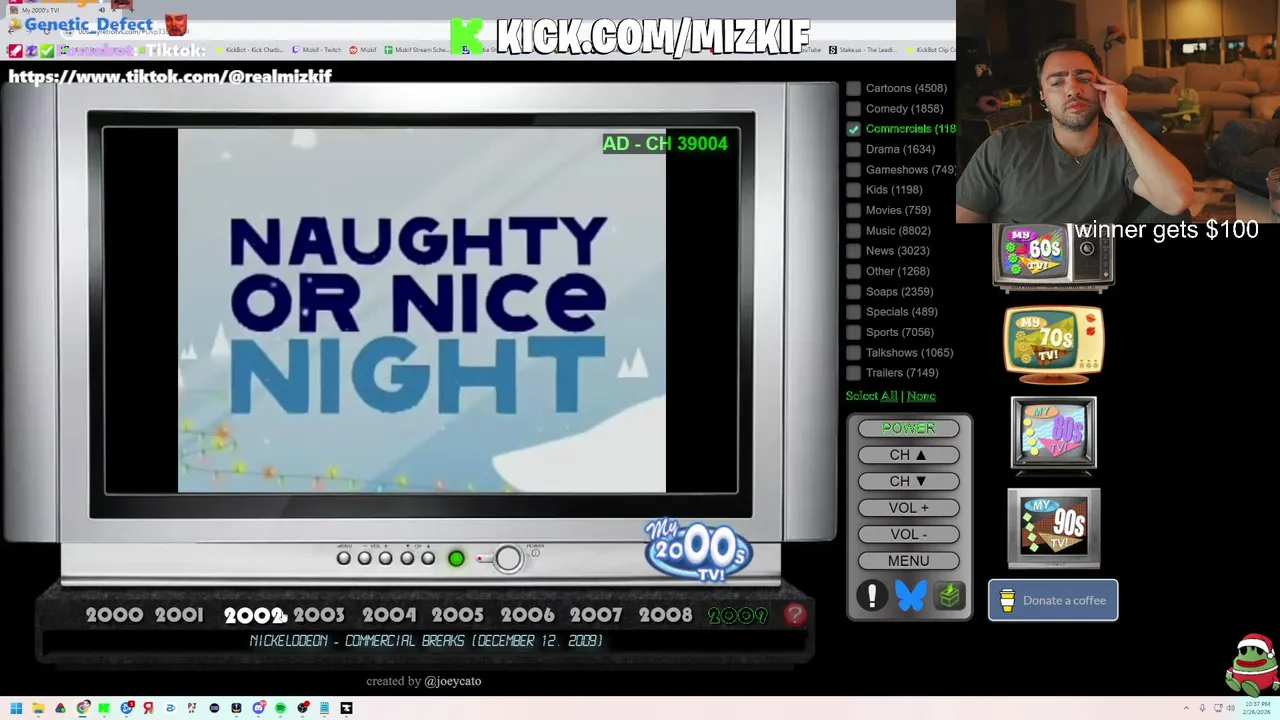Screen dimensions: 1280x720
Task: Open the My 70s TV thumbnail
Action: pyautogui.click(x=1053, y=344)
